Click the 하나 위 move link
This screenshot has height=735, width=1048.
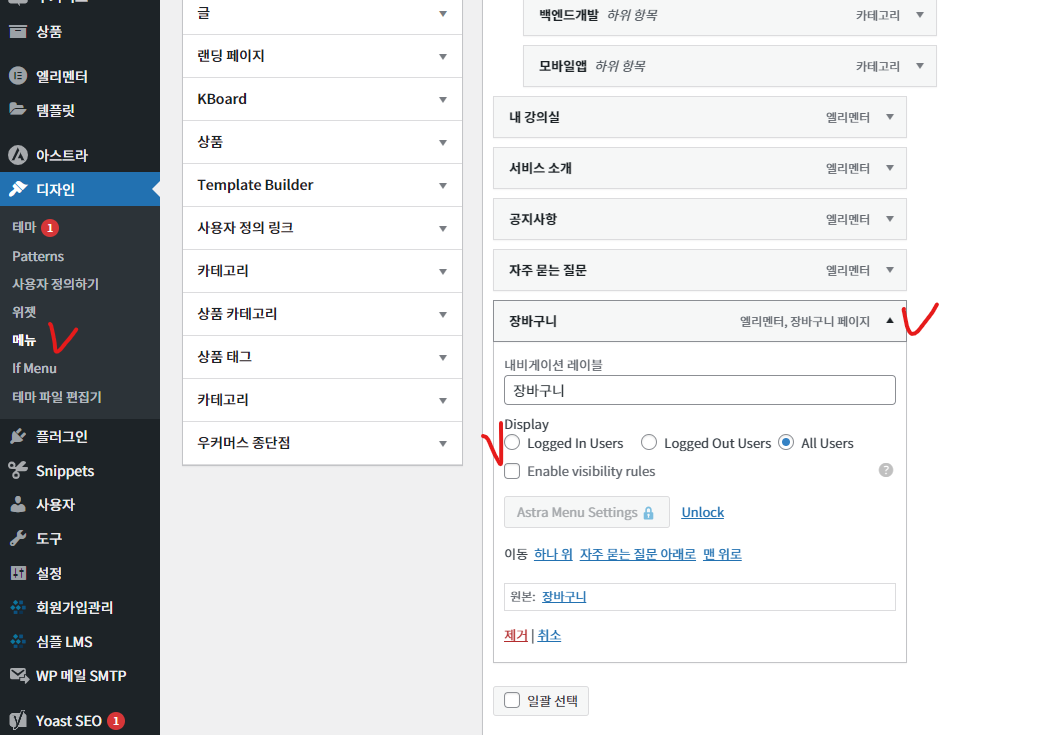coord(553,554)
